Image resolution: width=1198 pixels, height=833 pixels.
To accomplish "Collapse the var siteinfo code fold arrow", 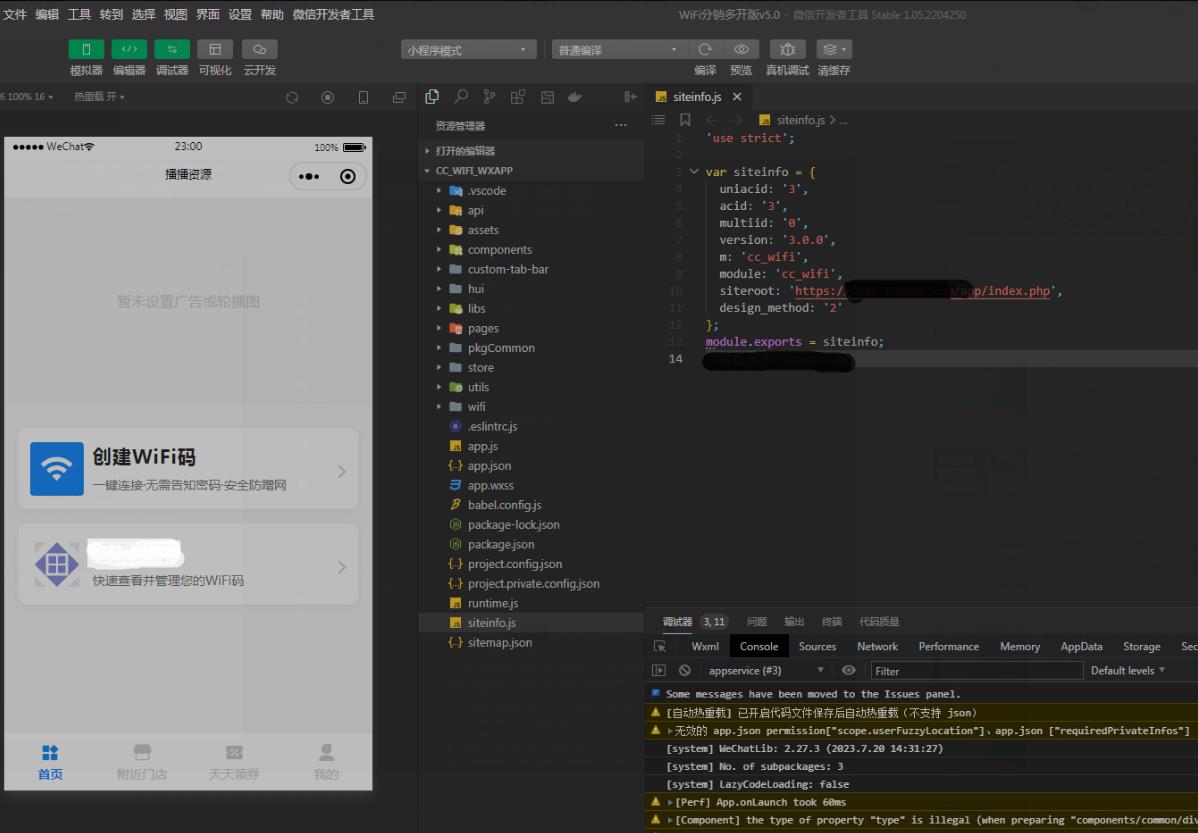I will (694, 172).
